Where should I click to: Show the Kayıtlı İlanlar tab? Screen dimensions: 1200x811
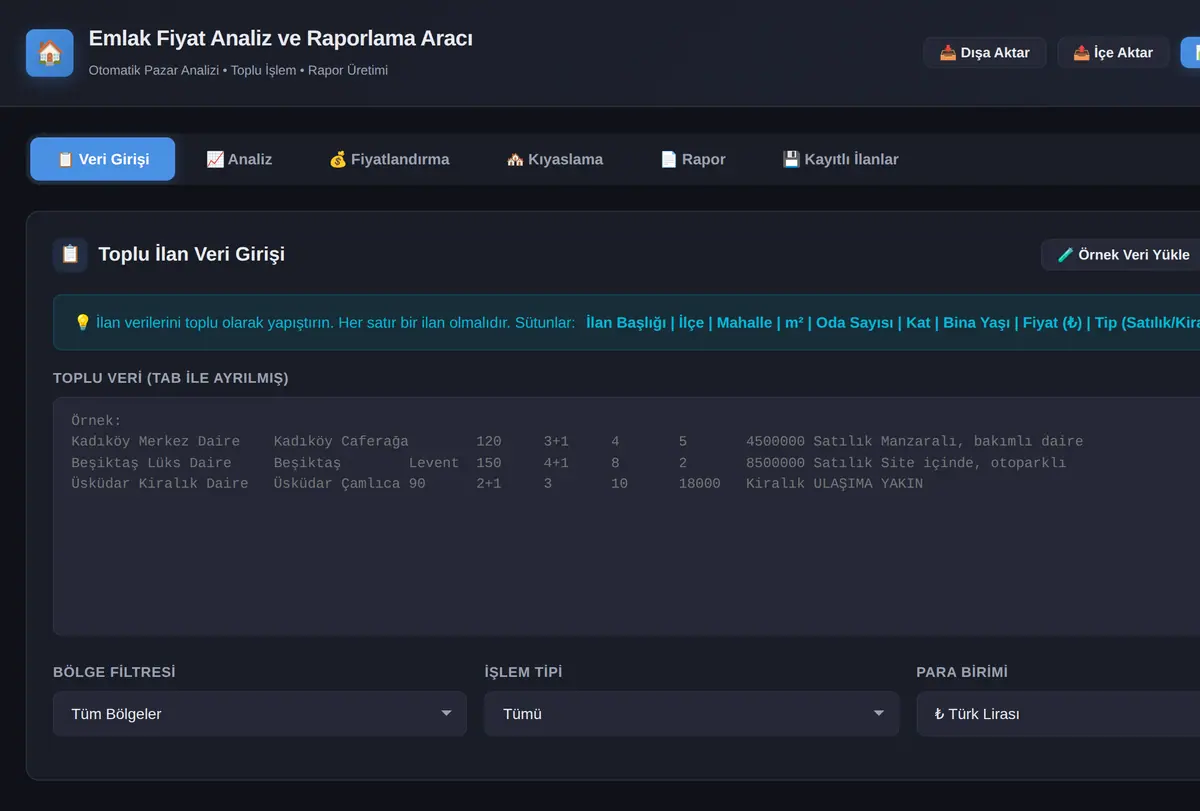840,159
